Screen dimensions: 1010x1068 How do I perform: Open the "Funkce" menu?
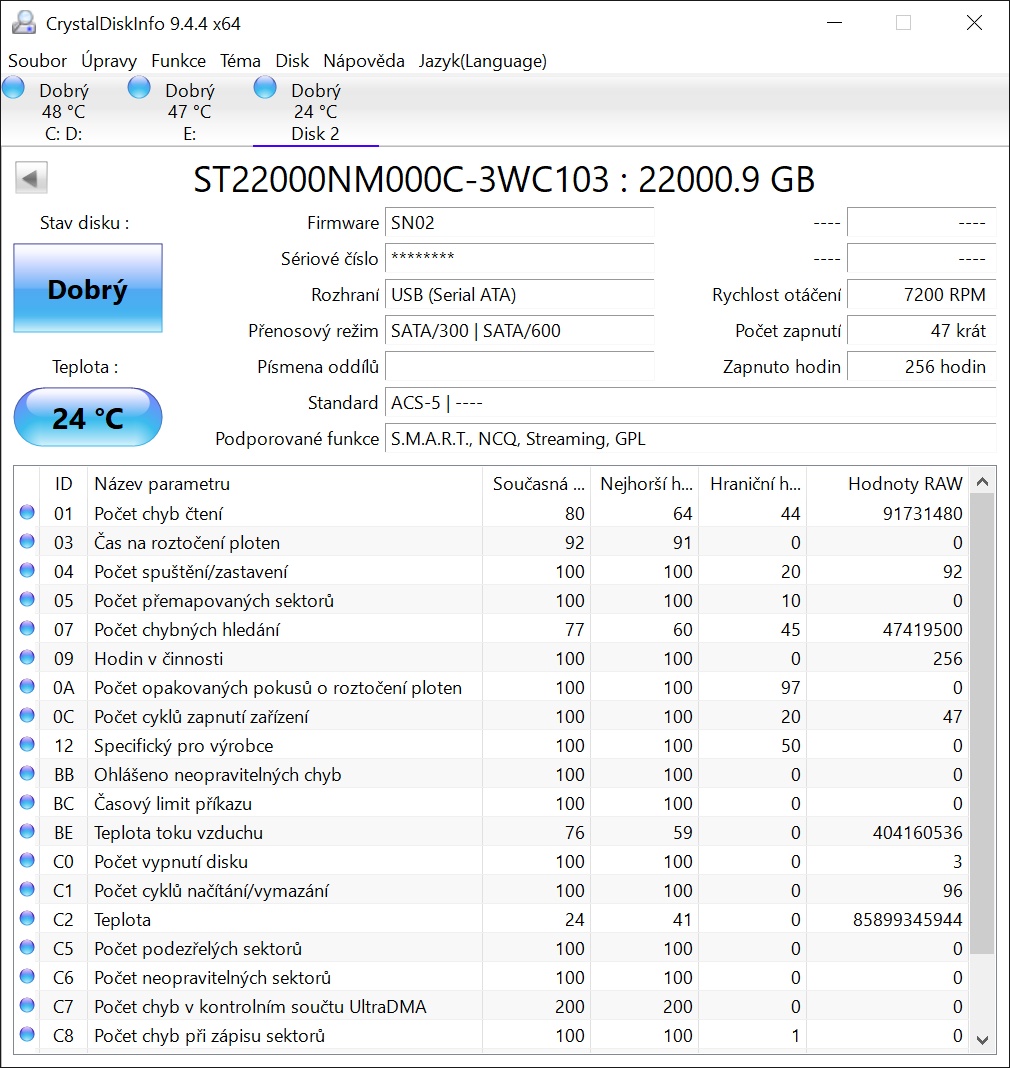pos(178,61)
